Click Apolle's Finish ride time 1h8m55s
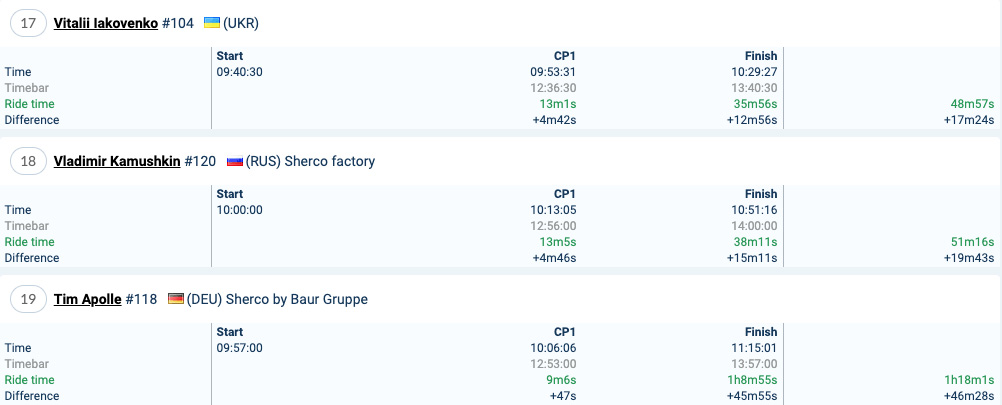Screen dimensions: 1002x405 tap(751, 380)
